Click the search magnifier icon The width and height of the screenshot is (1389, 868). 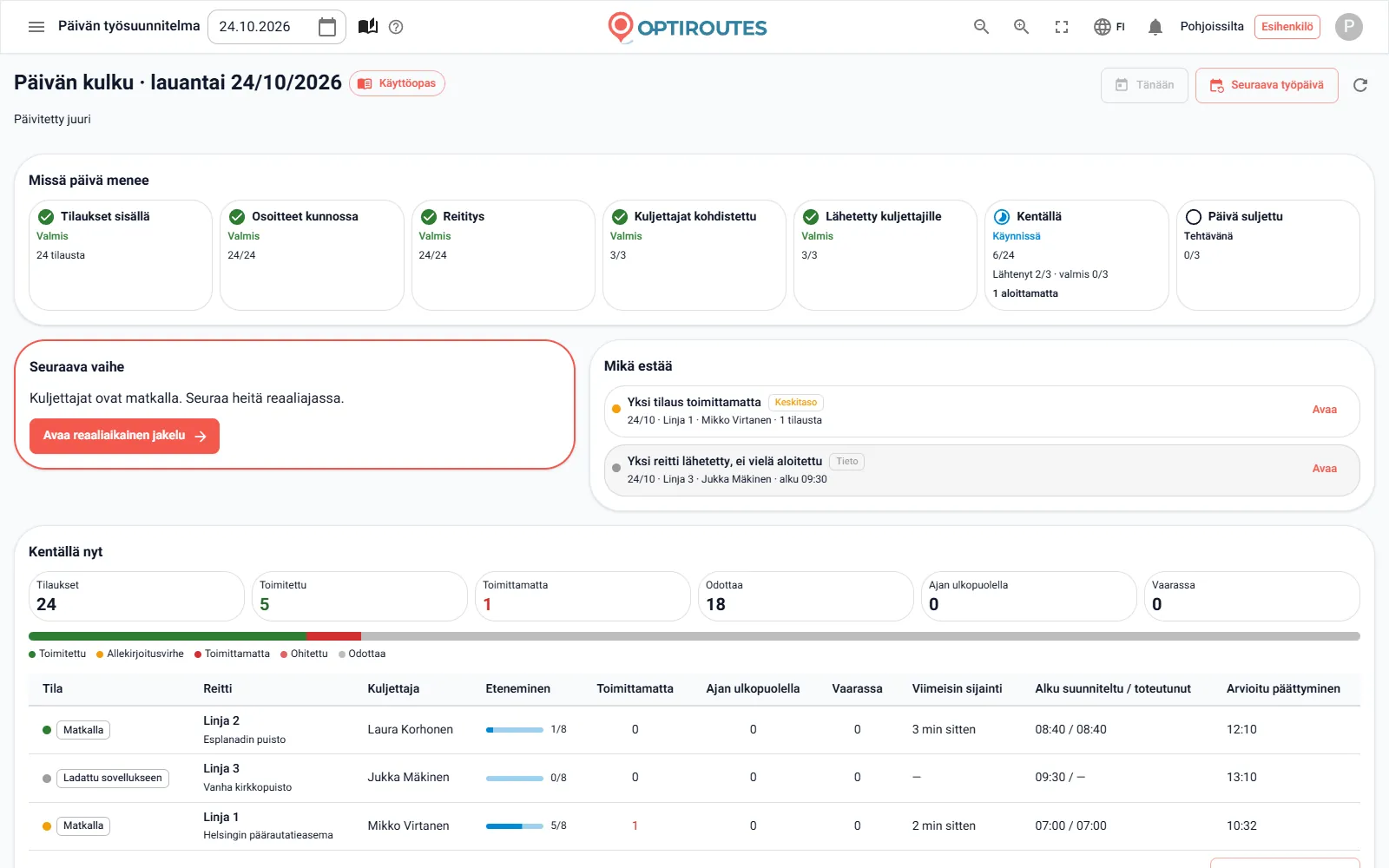point(982,27)
